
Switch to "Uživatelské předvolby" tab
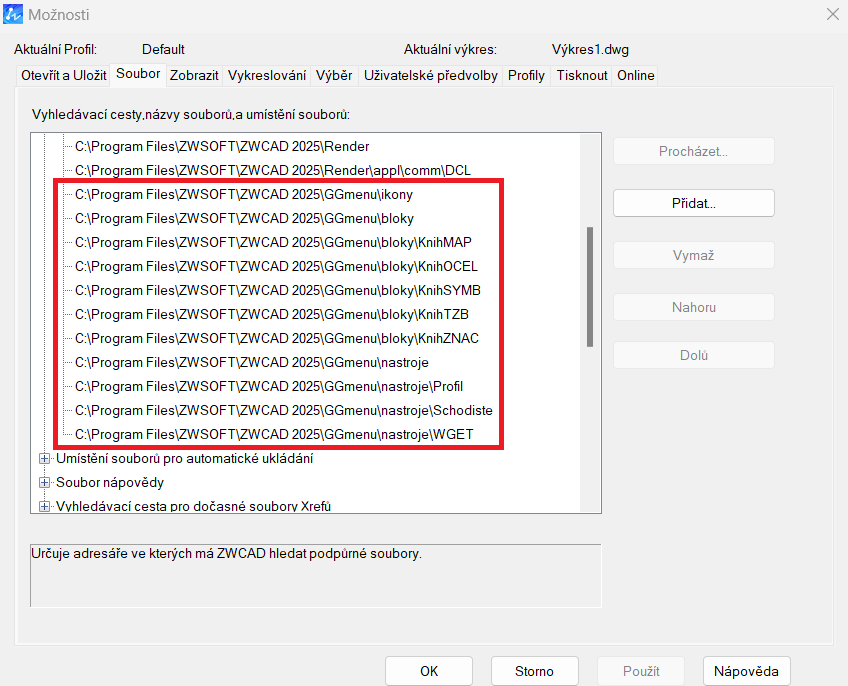[x=430, y=75]
